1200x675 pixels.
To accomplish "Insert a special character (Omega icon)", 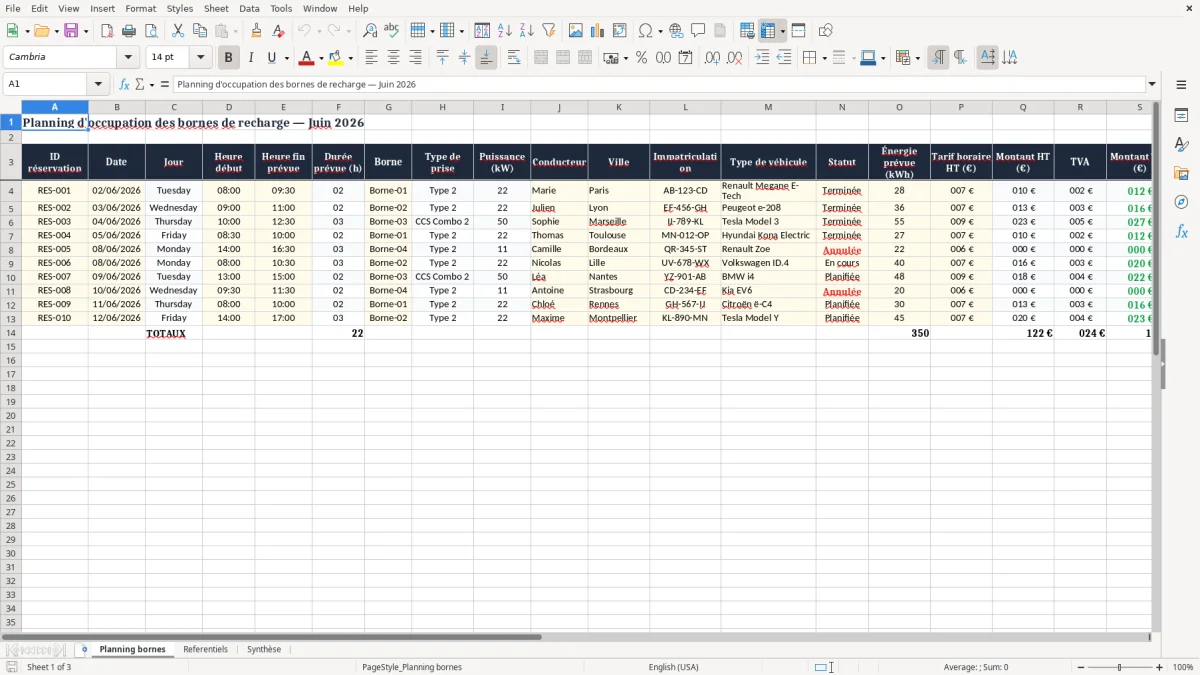I will (x=646, y=31).
